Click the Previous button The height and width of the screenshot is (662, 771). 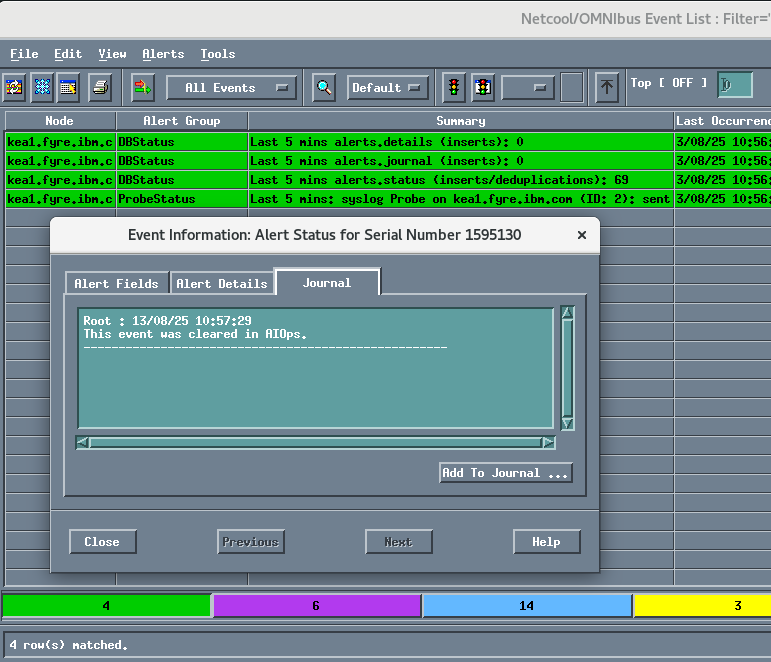click(251, 542)
